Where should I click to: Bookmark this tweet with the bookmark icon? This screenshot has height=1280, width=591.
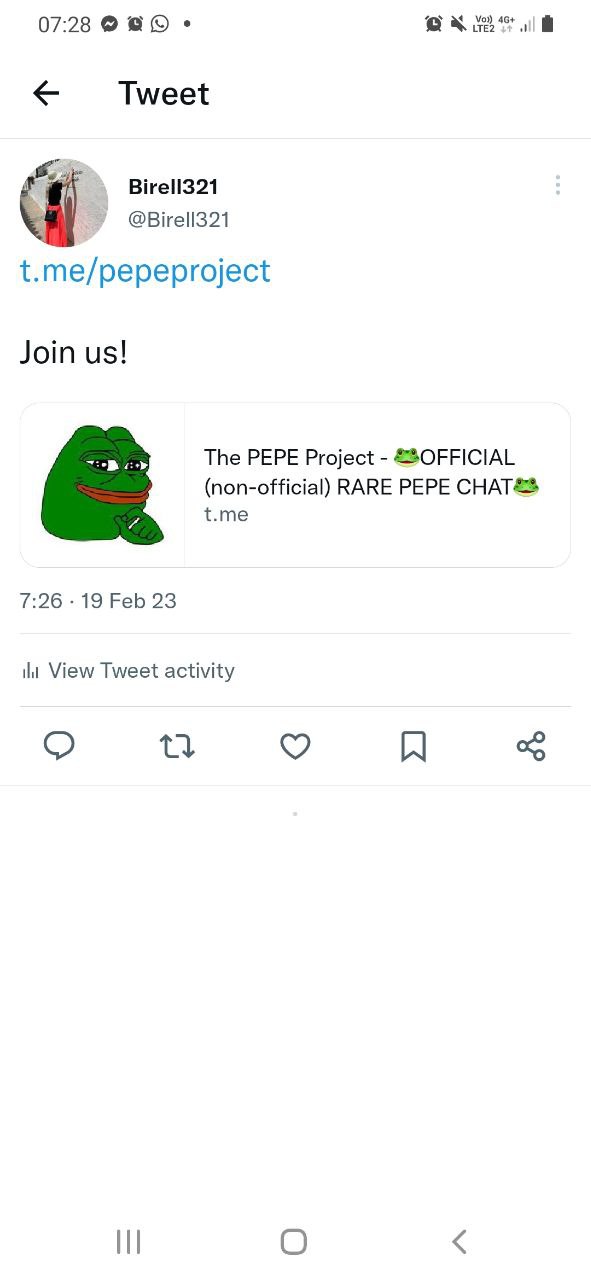pyautogui.click(x=413, y=746)
